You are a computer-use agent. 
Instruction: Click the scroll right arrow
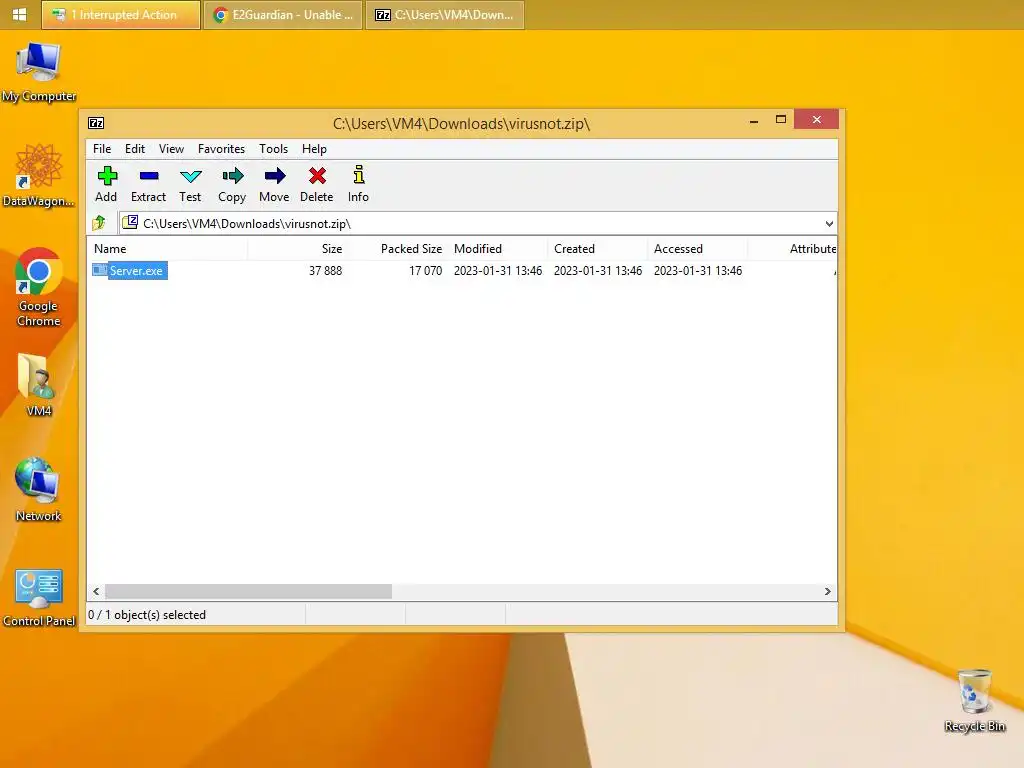coord(827,591)
